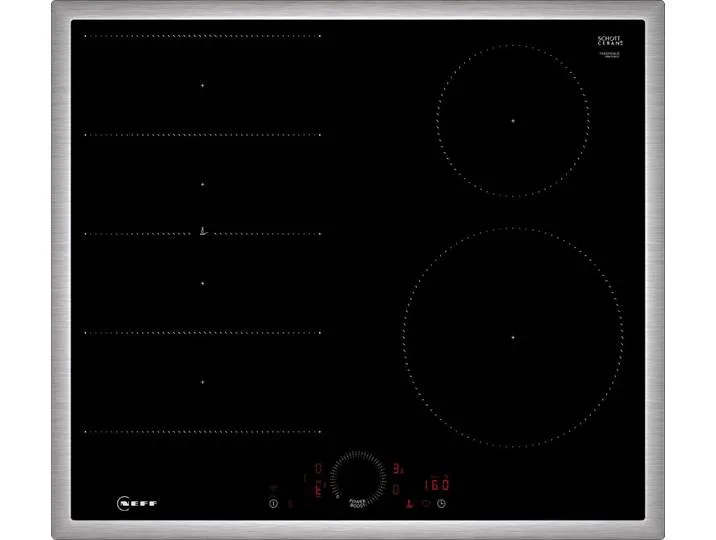Screen dimensions: 716x540
Task: Tap the centre dot of large round zone
Action: (x=513, y=338)
